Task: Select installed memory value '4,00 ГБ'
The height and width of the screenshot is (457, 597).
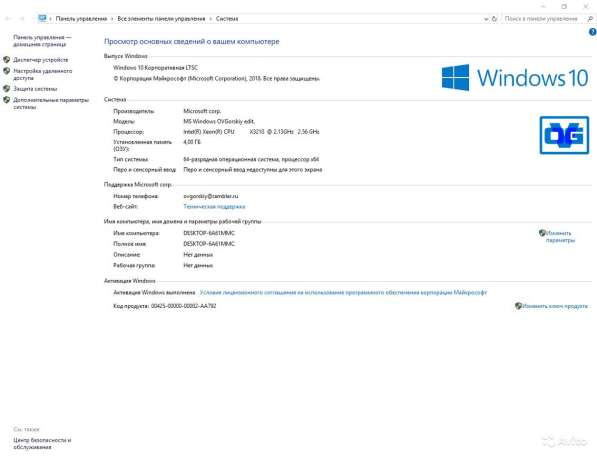Action: [192, 142]
